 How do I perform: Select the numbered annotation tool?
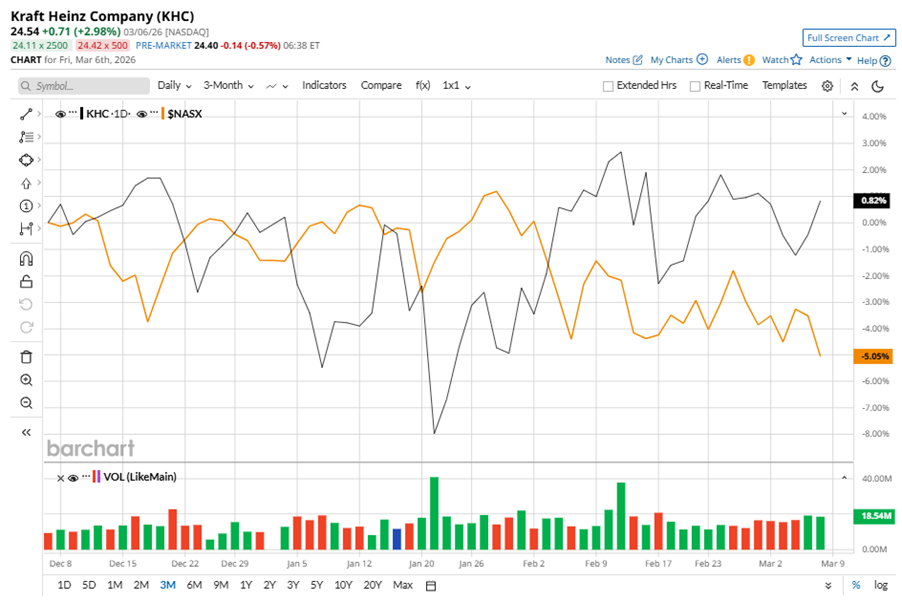[x=26, y=206]
